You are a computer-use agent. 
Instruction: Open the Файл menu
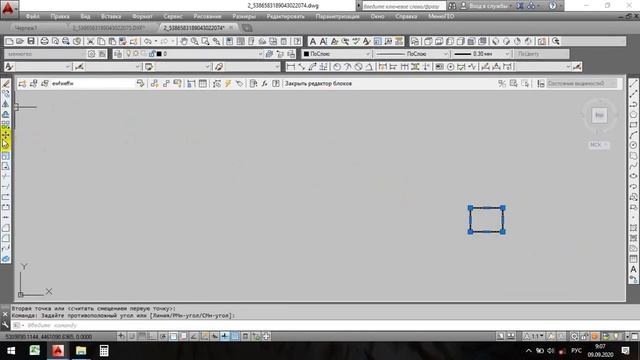(x=32, y=16)
